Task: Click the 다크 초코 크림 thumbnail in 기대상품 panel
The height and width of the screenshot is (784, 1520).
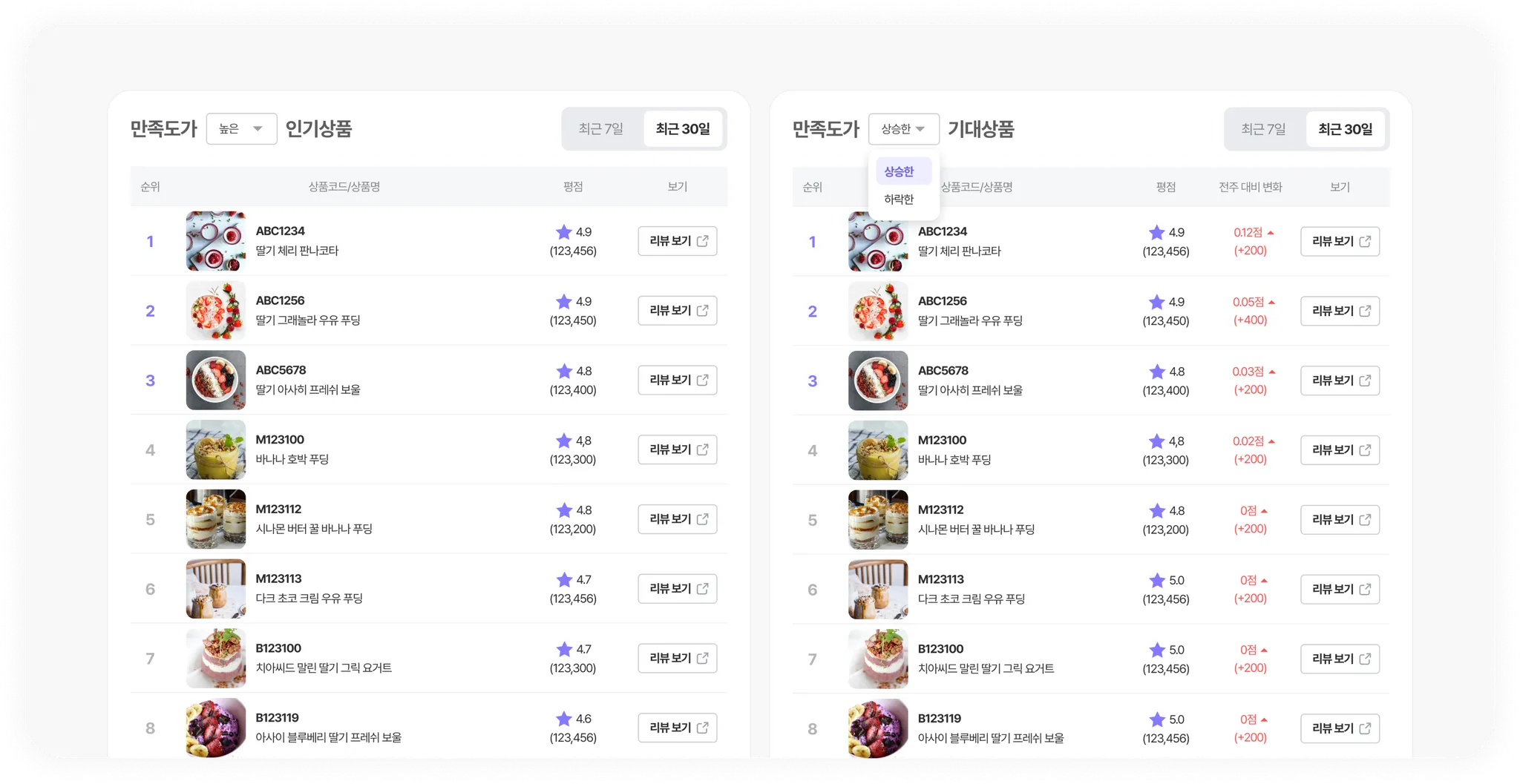Action: (x=878, y=589)
